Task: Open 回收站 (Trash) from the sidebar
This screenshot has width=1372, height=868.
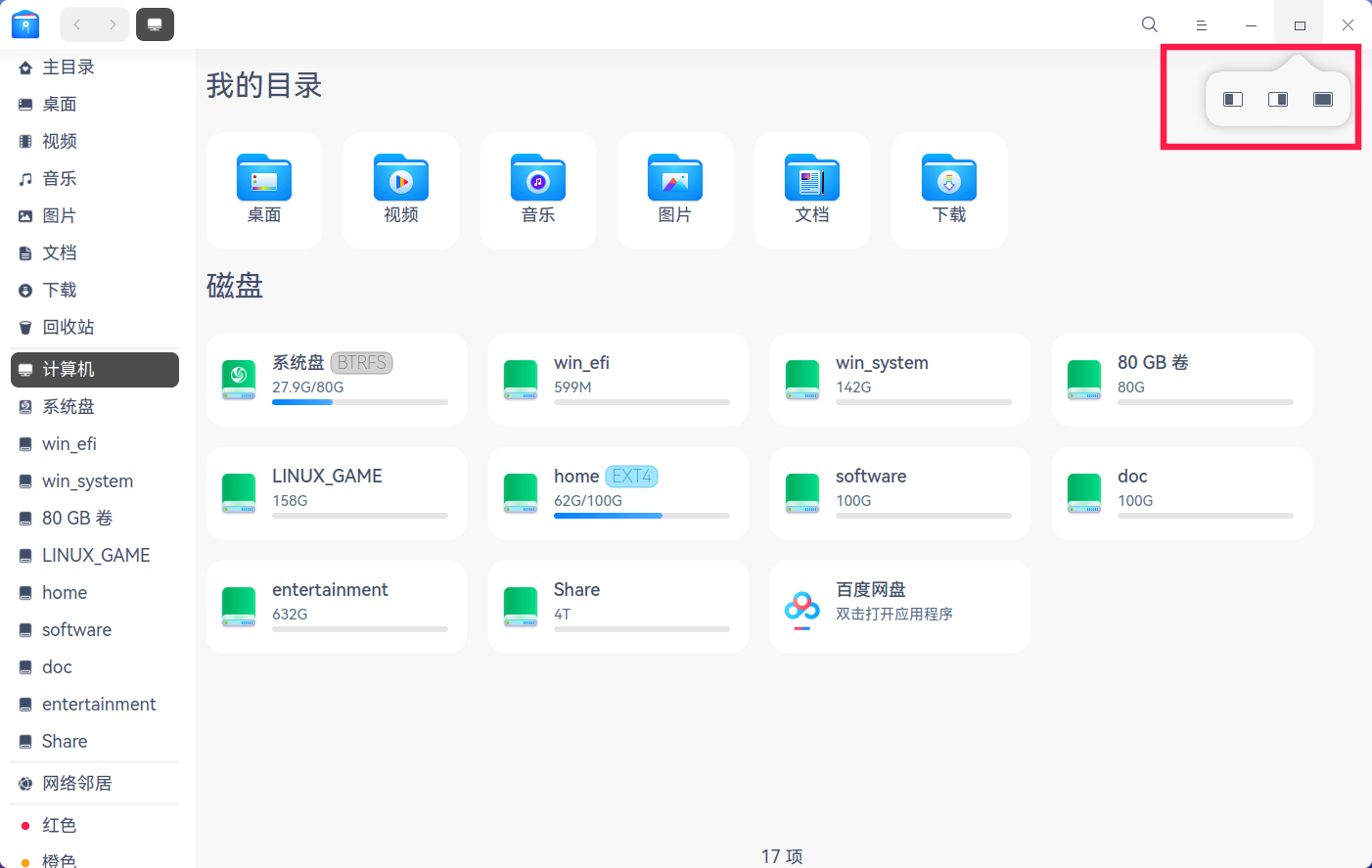Action: pyautogui.click(x=67, y=327)
